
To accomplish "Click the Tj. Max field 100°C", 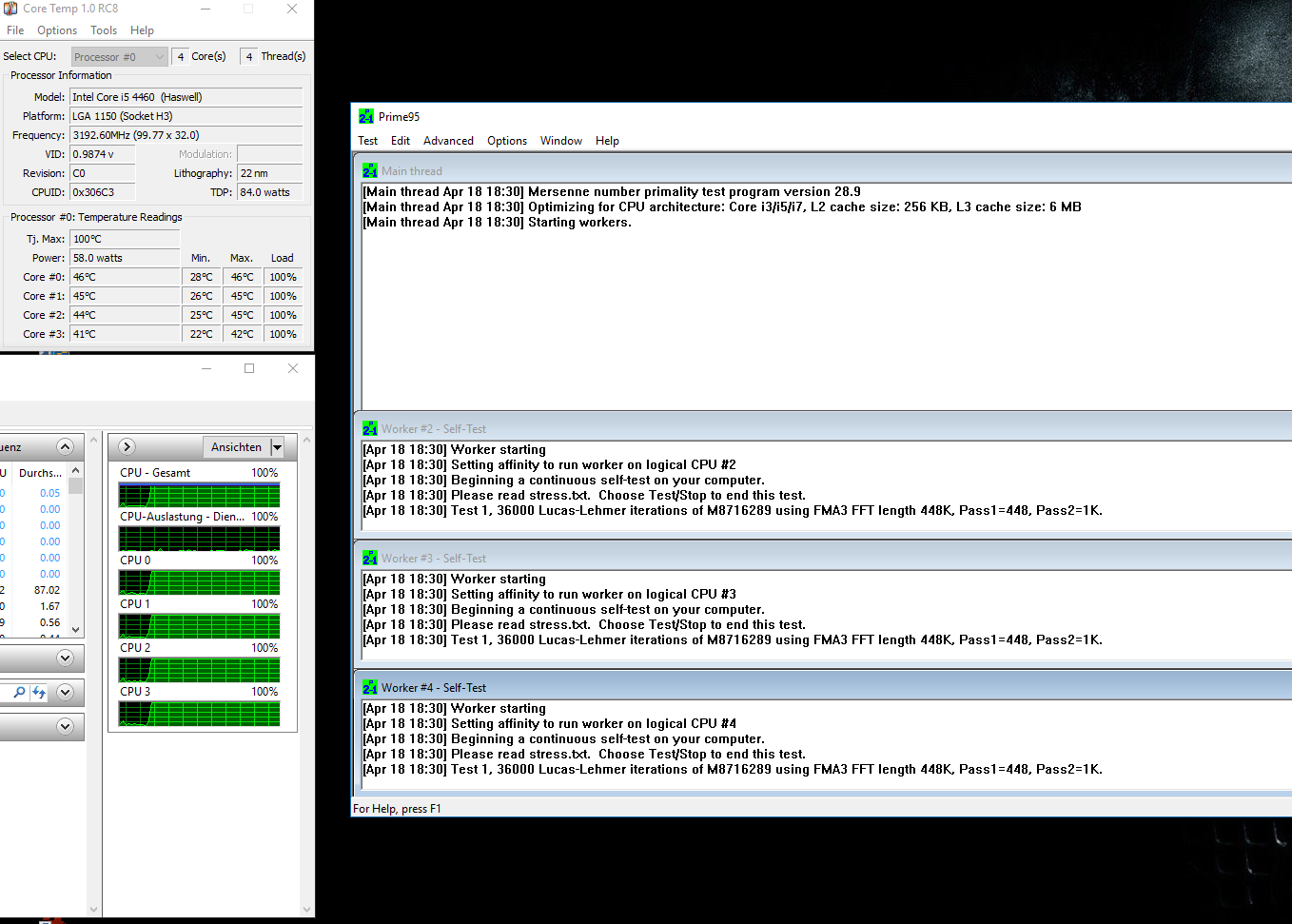I will [x=125, y=239].
